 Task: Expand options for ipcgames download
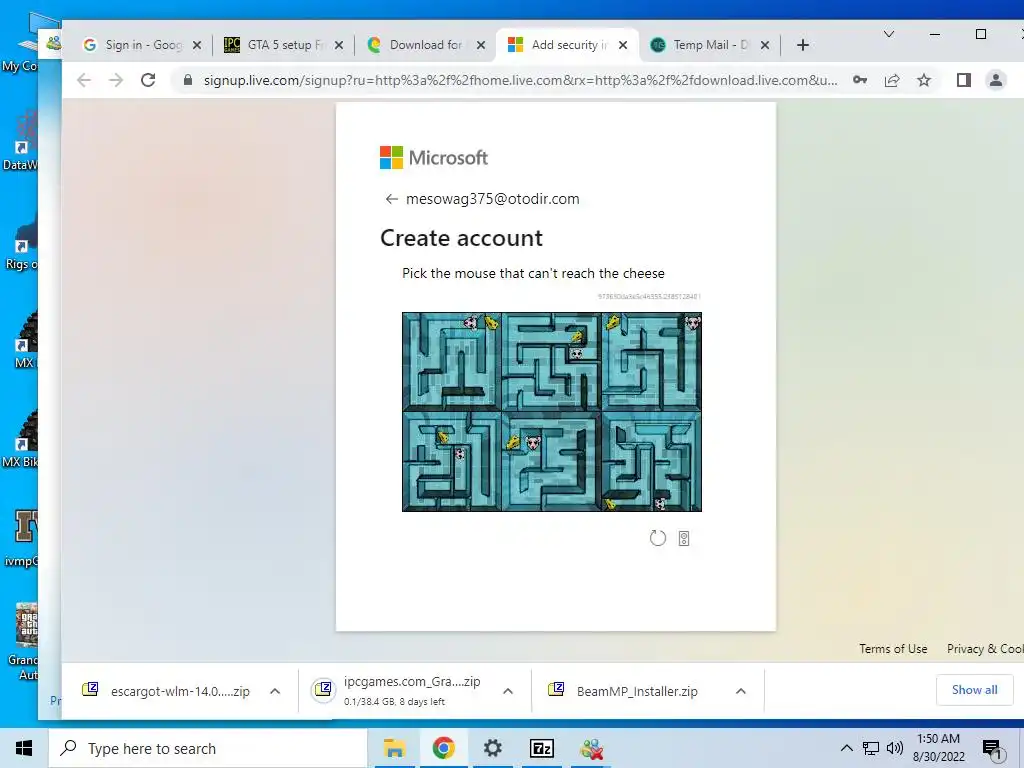coord(508,691)
